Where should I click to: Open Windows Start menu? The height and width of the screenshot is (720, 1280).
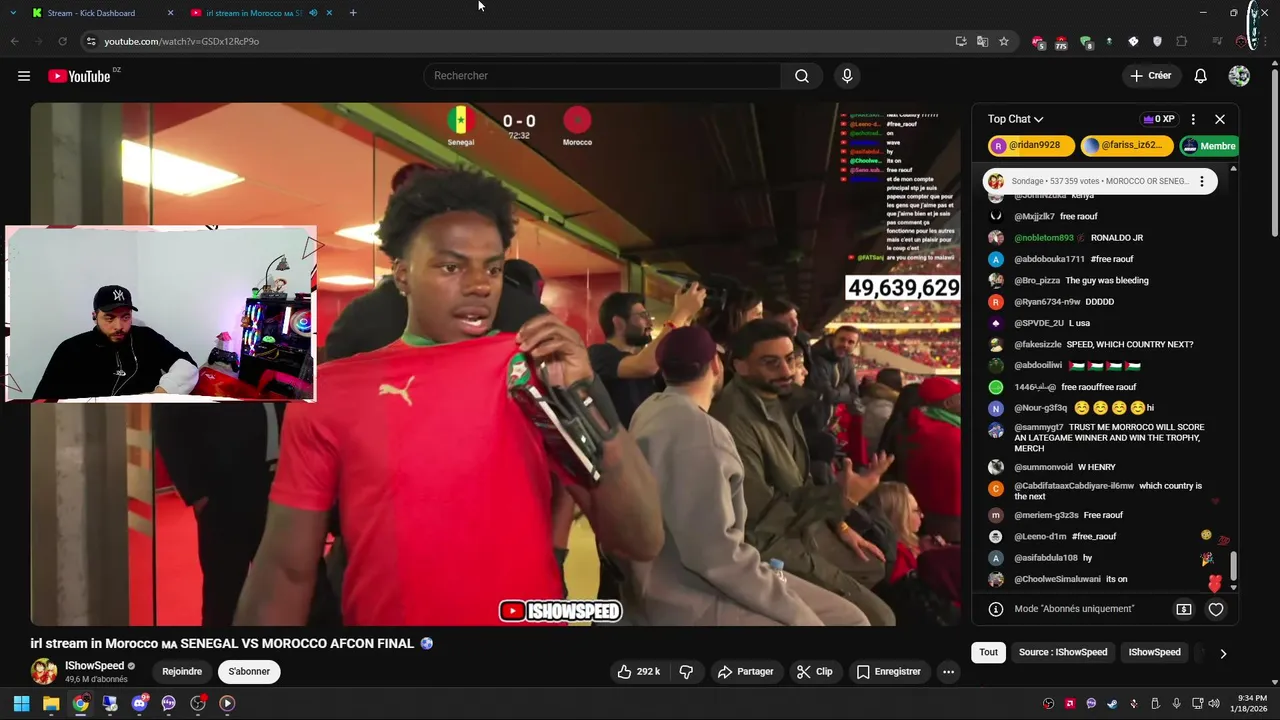pos(21,703)
